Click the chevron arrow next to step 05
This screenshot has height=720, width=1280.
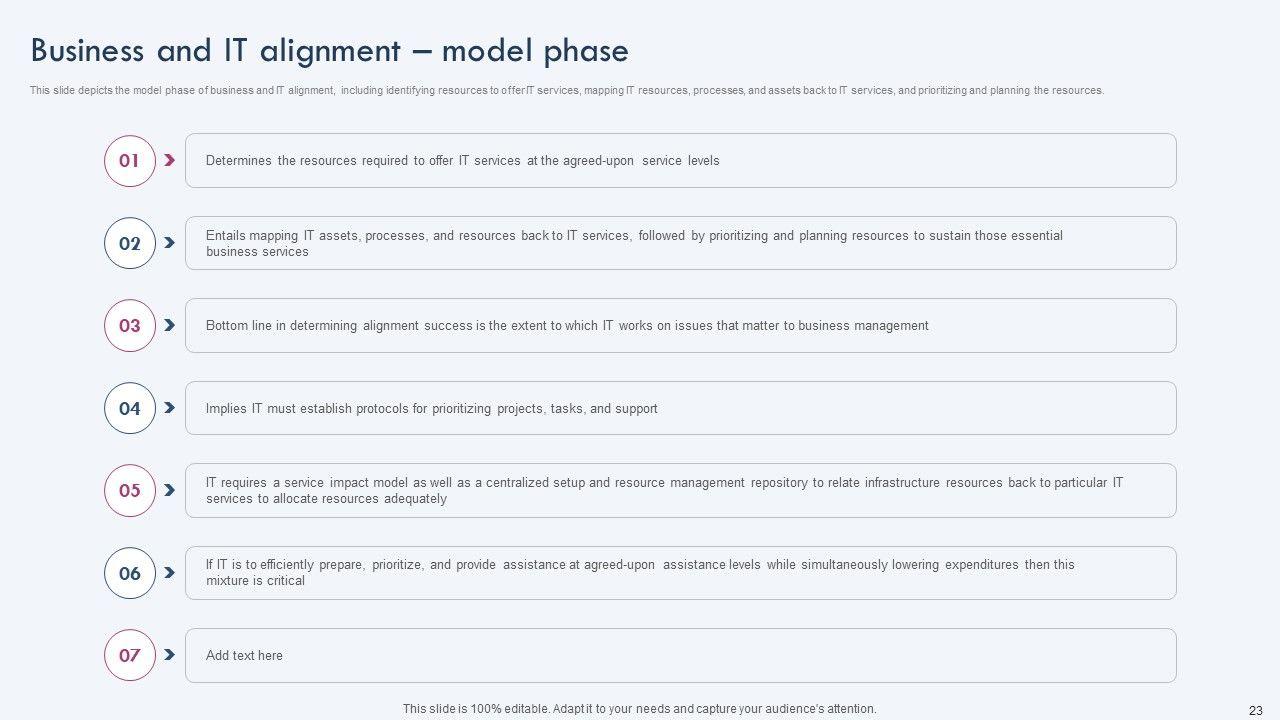[170, 490]
